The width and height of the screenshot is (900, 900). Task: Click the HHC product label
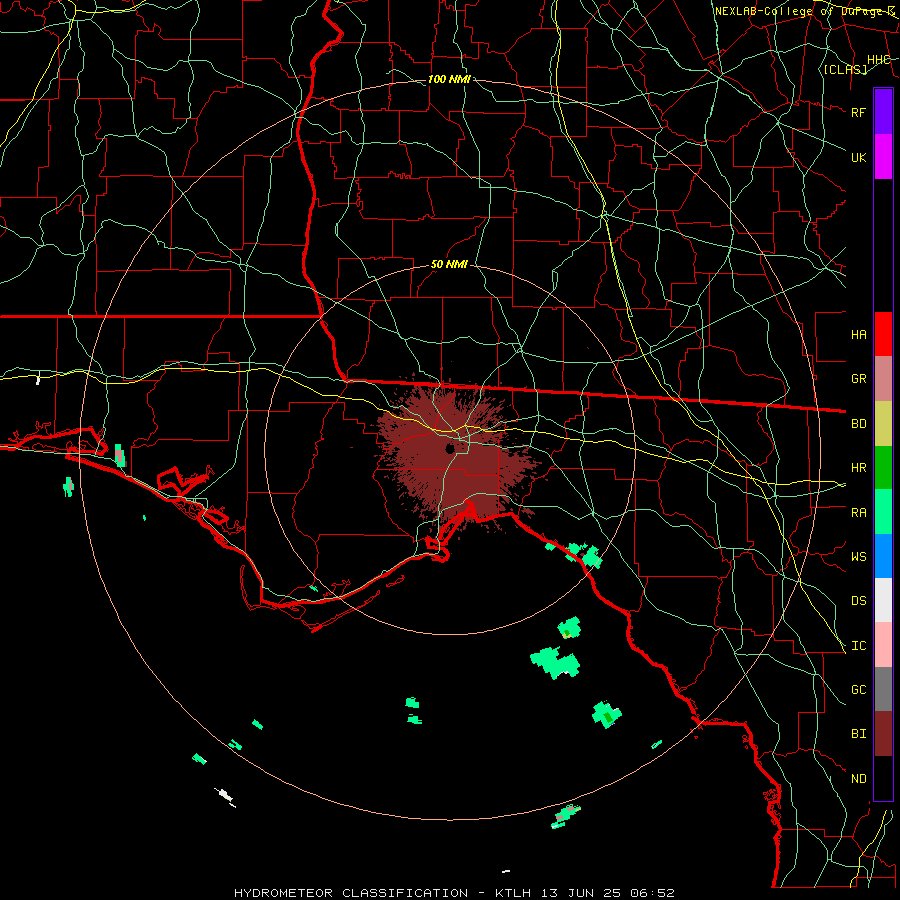879,60
